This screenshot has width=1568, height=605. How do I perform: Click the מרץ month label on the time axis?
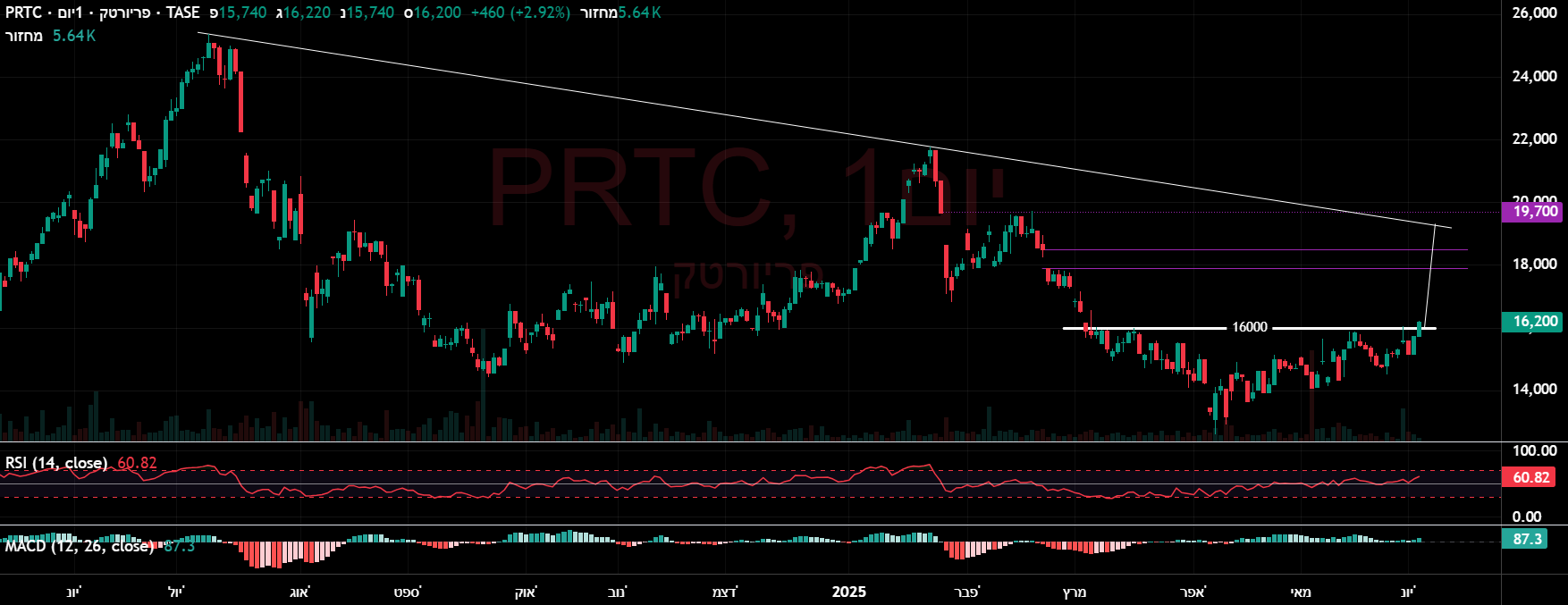point(1075,592)
